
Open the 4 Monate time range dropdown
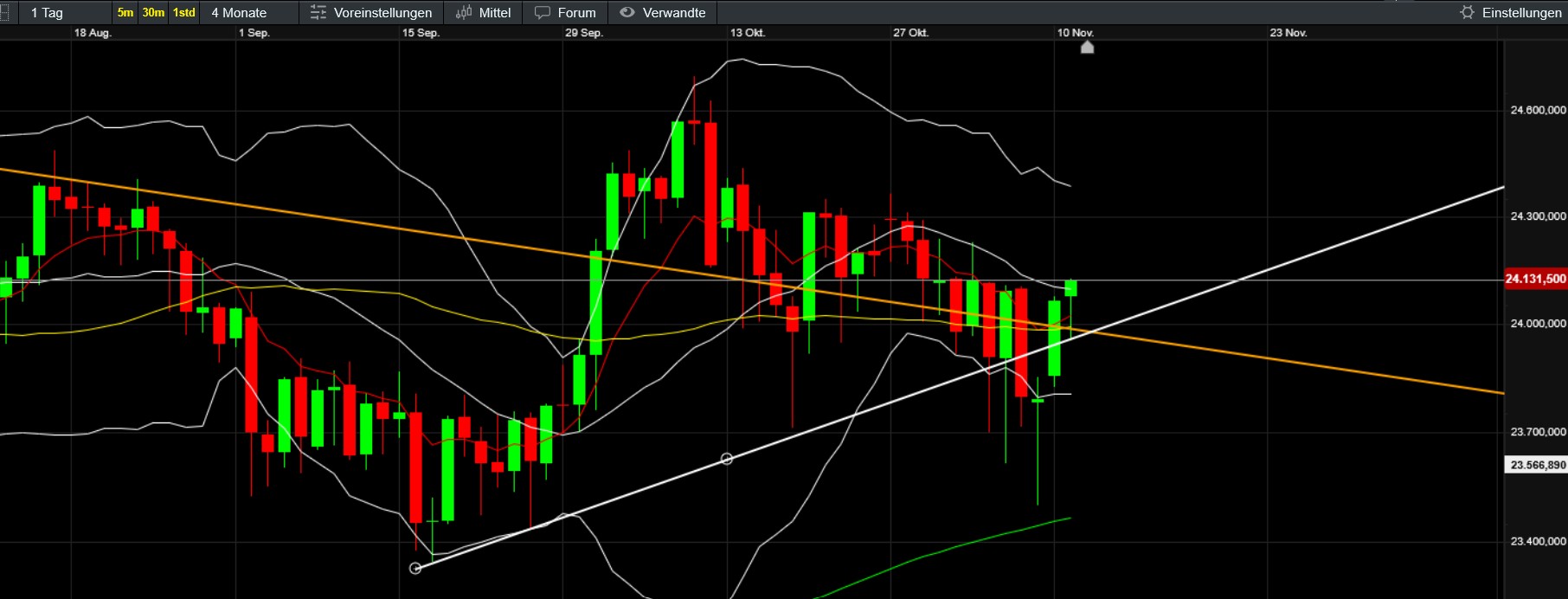pos(239,13)
